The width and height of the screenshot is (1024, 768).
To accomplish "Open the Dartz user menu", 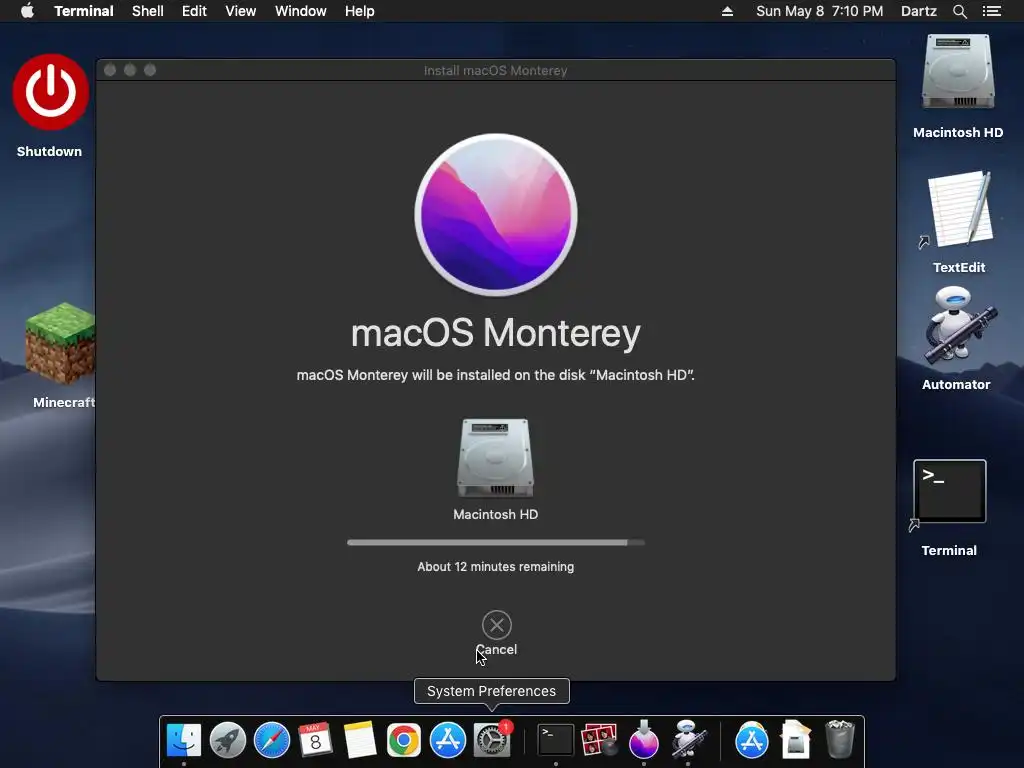I will 918,11.
